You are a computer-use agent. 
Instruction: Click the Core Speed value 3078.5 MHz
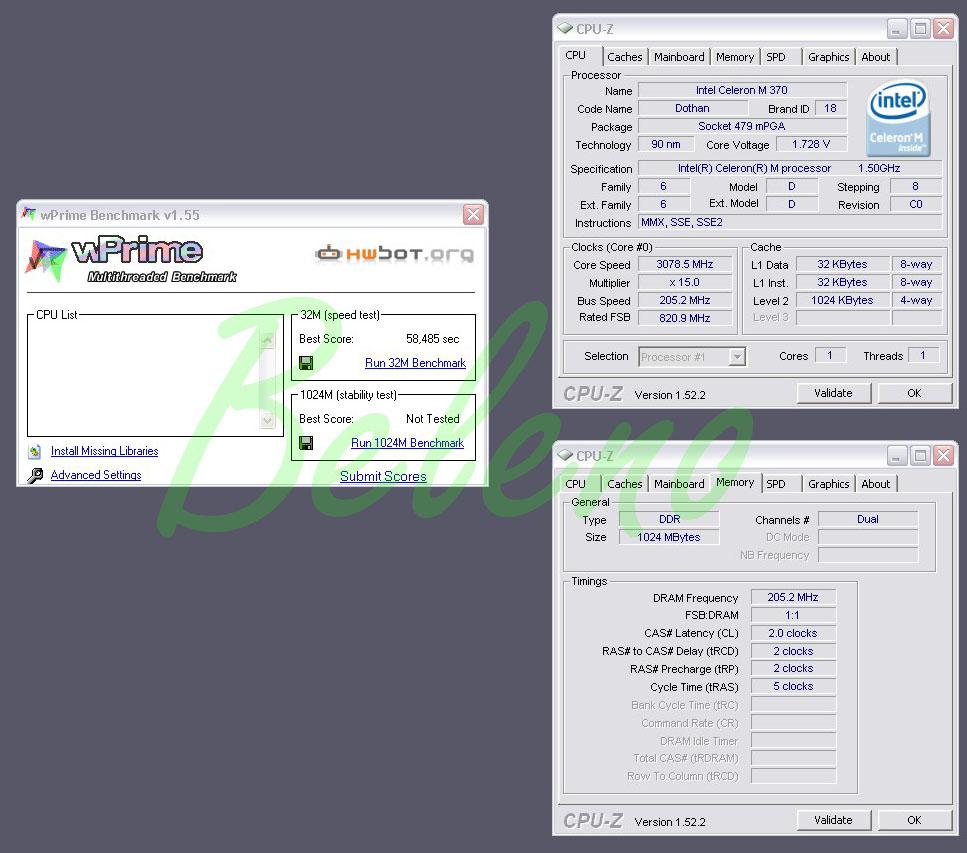point(685,264)
